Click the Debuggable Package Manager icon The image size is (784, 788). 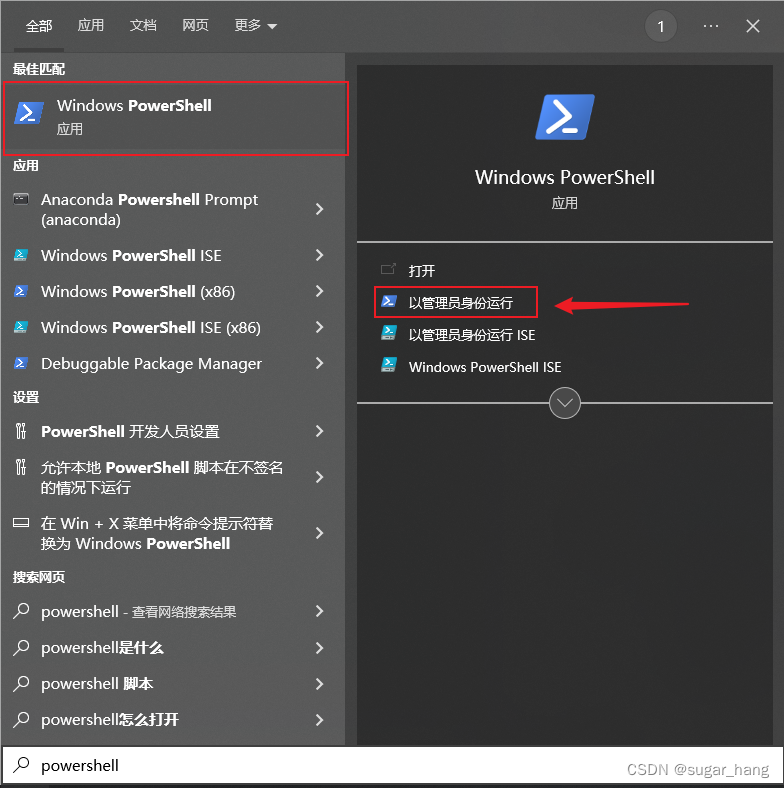(x=21, y=363)
